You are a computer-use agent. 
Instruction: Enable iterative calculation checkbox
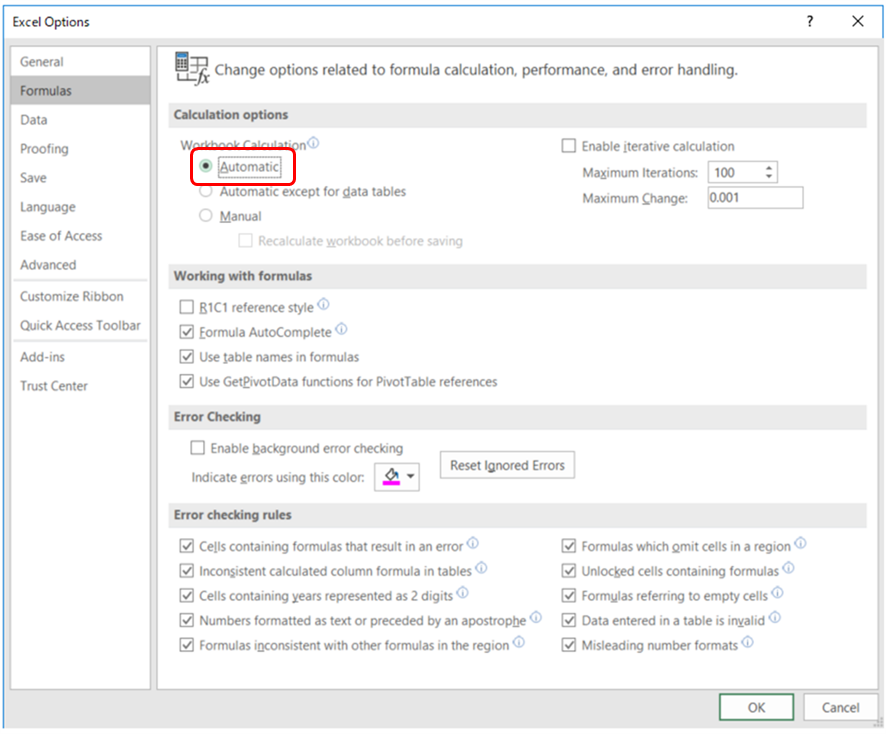point(568,146)
